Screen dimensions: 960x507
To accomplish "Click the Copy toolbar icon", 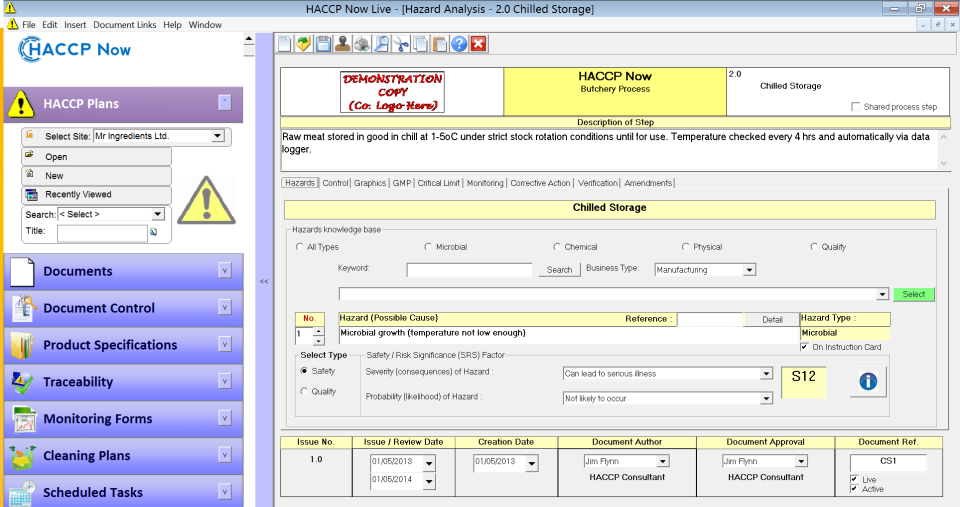I will click(x=420, y=44).
